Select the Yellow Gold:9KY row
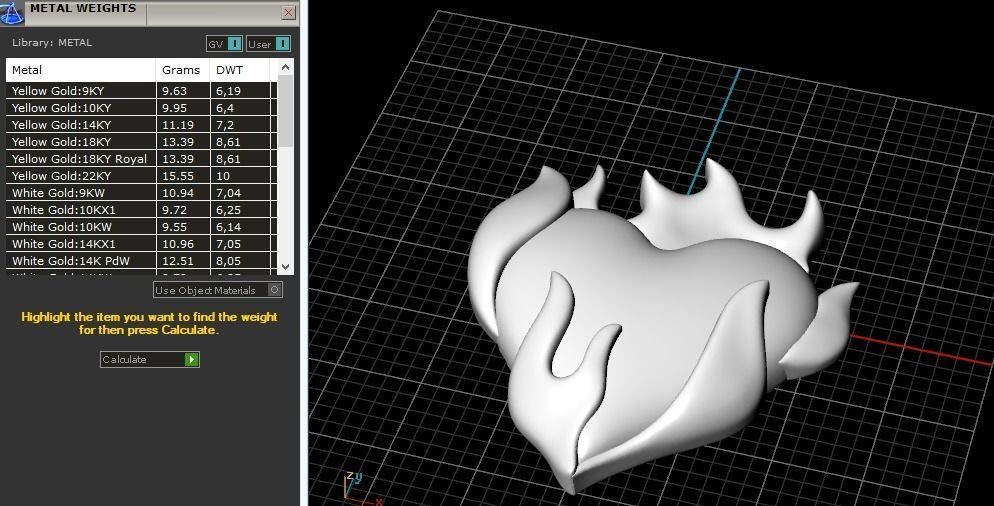 point(141,91)
